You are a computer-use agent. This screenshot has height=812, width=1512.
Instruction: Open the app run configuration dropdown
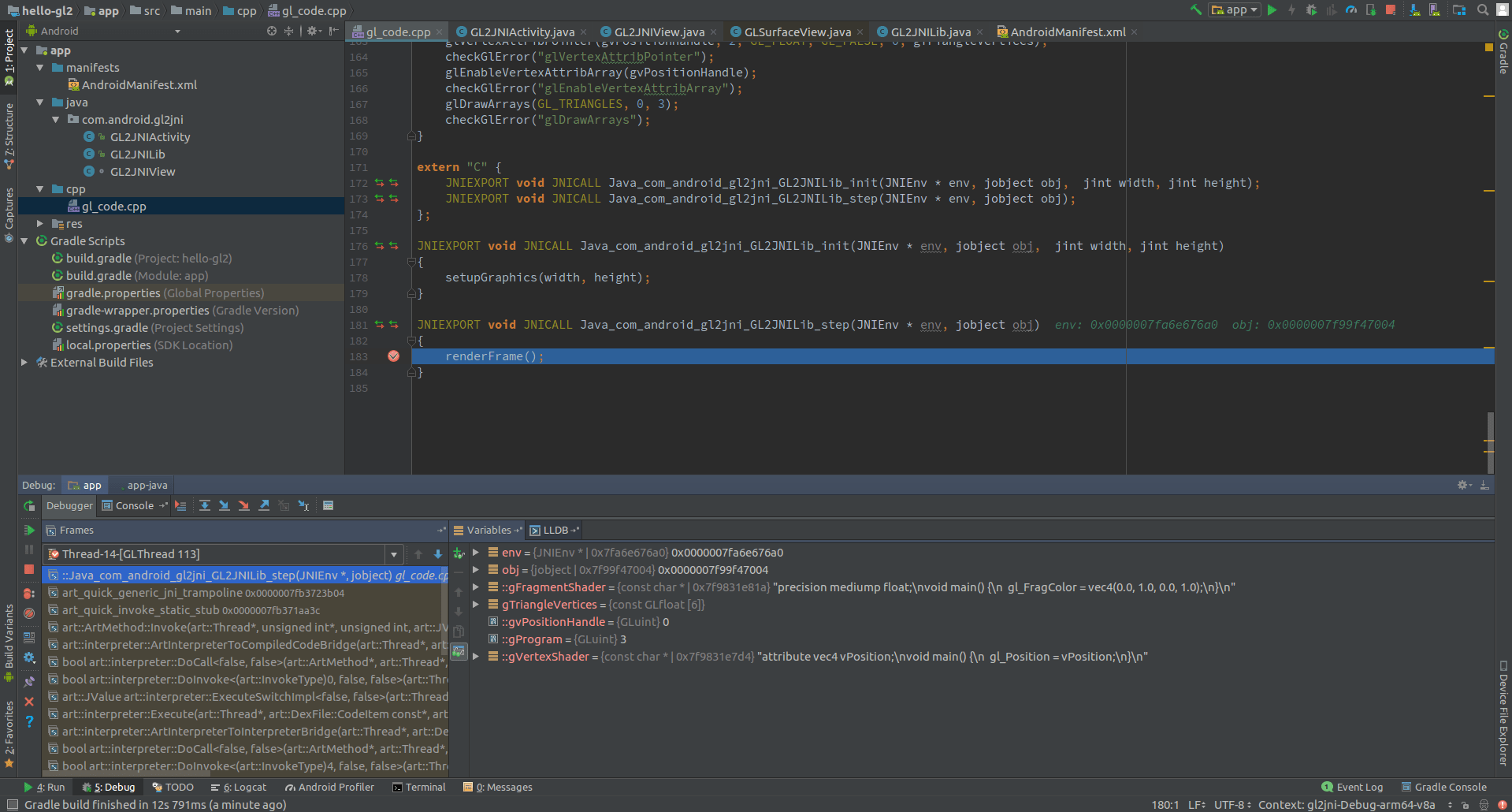[x=1235, y=10]
